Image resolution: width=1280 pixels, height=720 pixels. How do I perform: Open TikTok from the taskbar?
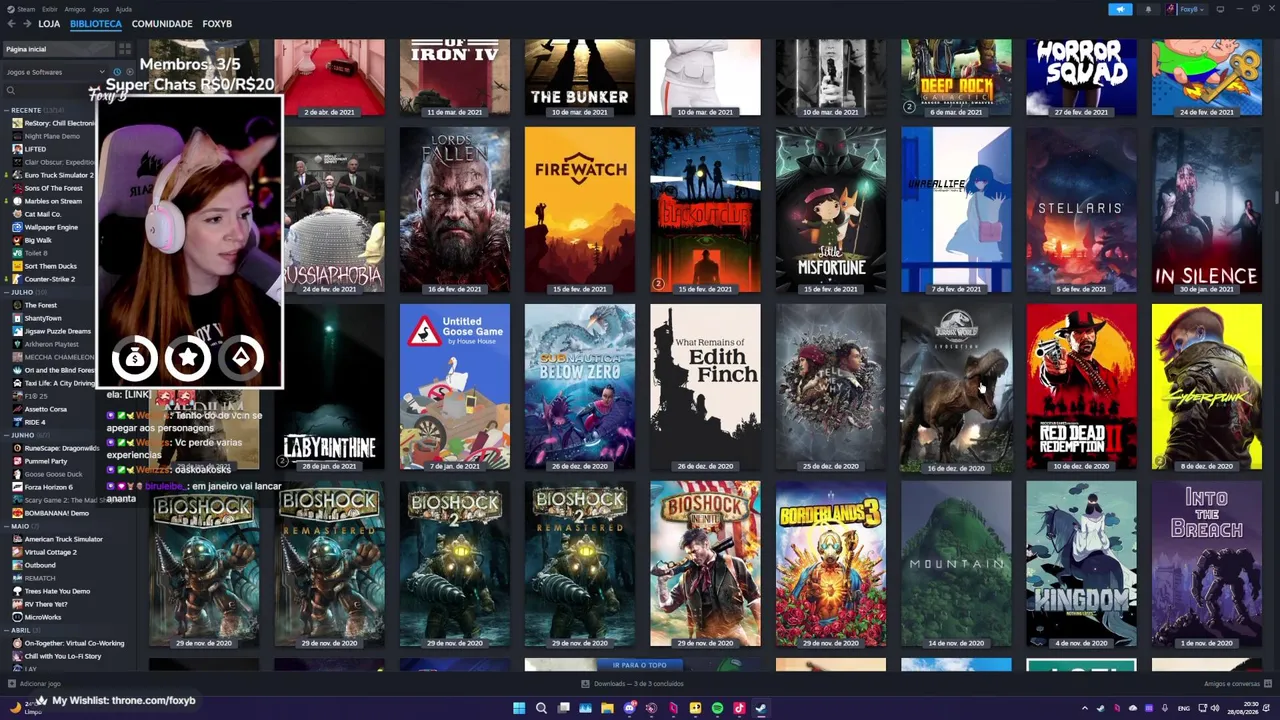click(x=739, y=708)
